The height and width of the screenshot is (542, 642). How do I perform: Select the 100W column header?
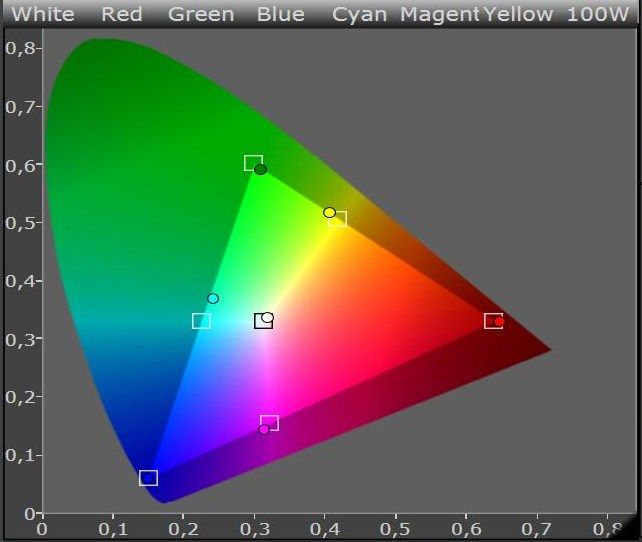597,14
